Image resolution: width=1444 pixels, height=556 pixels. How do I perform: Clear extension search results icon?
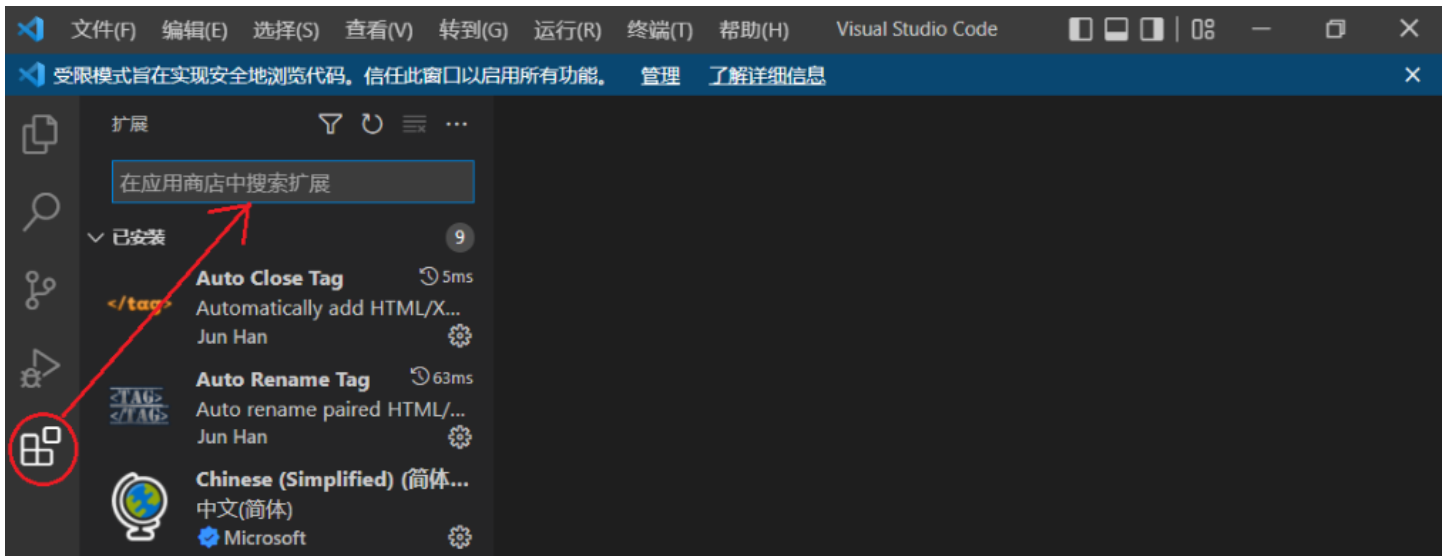coord(414,124)
